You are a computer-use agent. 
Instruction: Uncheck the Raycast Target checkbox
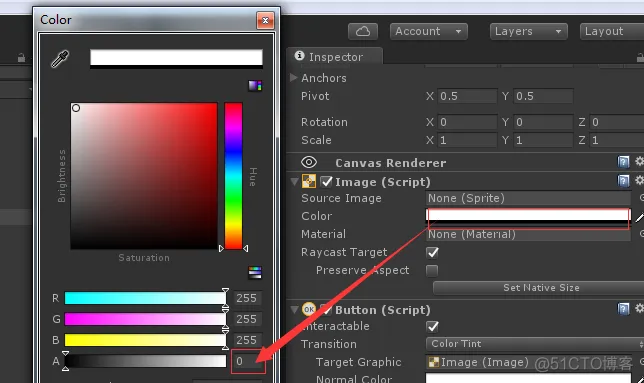432,252
